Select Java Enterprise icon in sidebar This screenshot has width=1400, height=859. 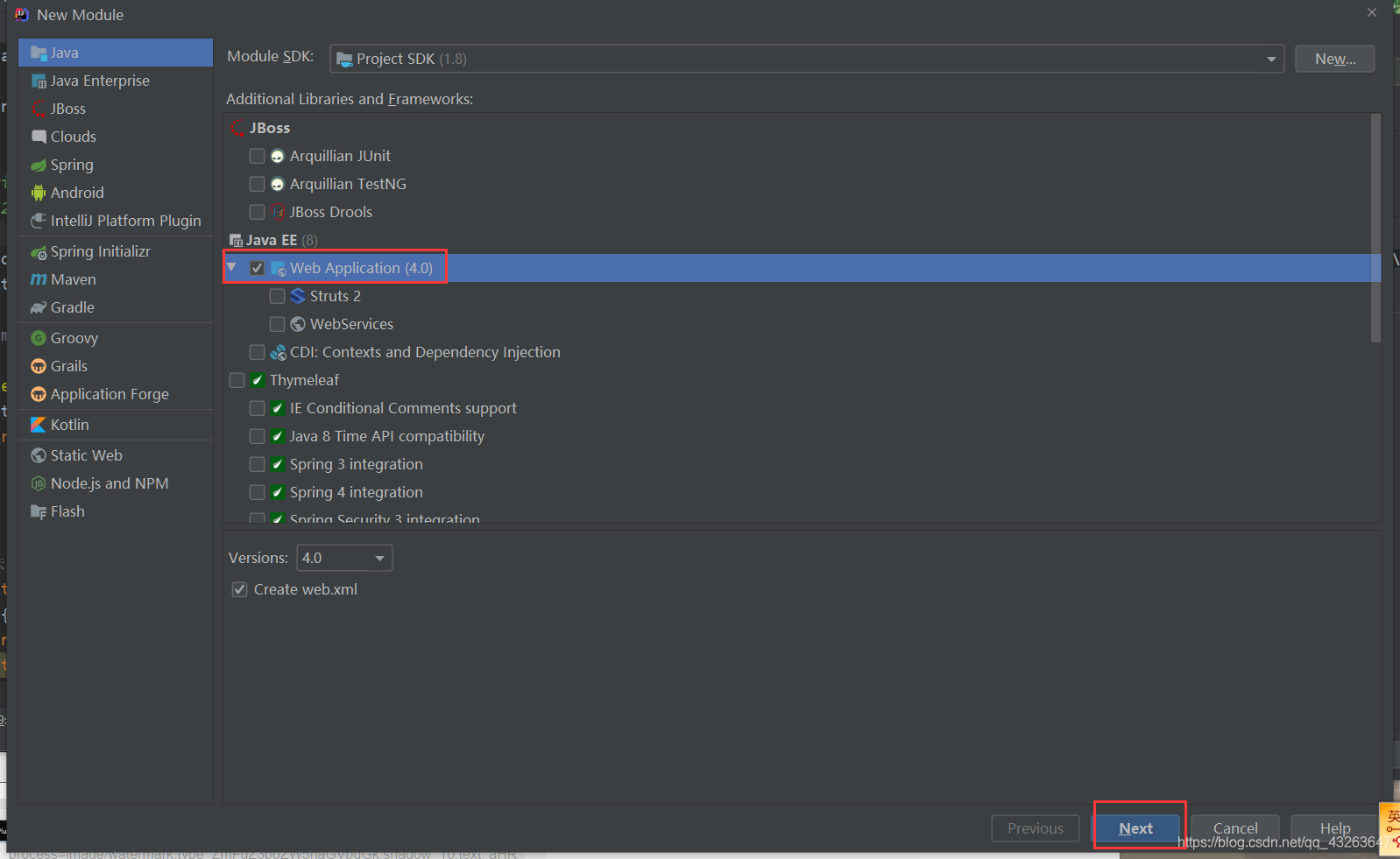click(x=39, y=81)
